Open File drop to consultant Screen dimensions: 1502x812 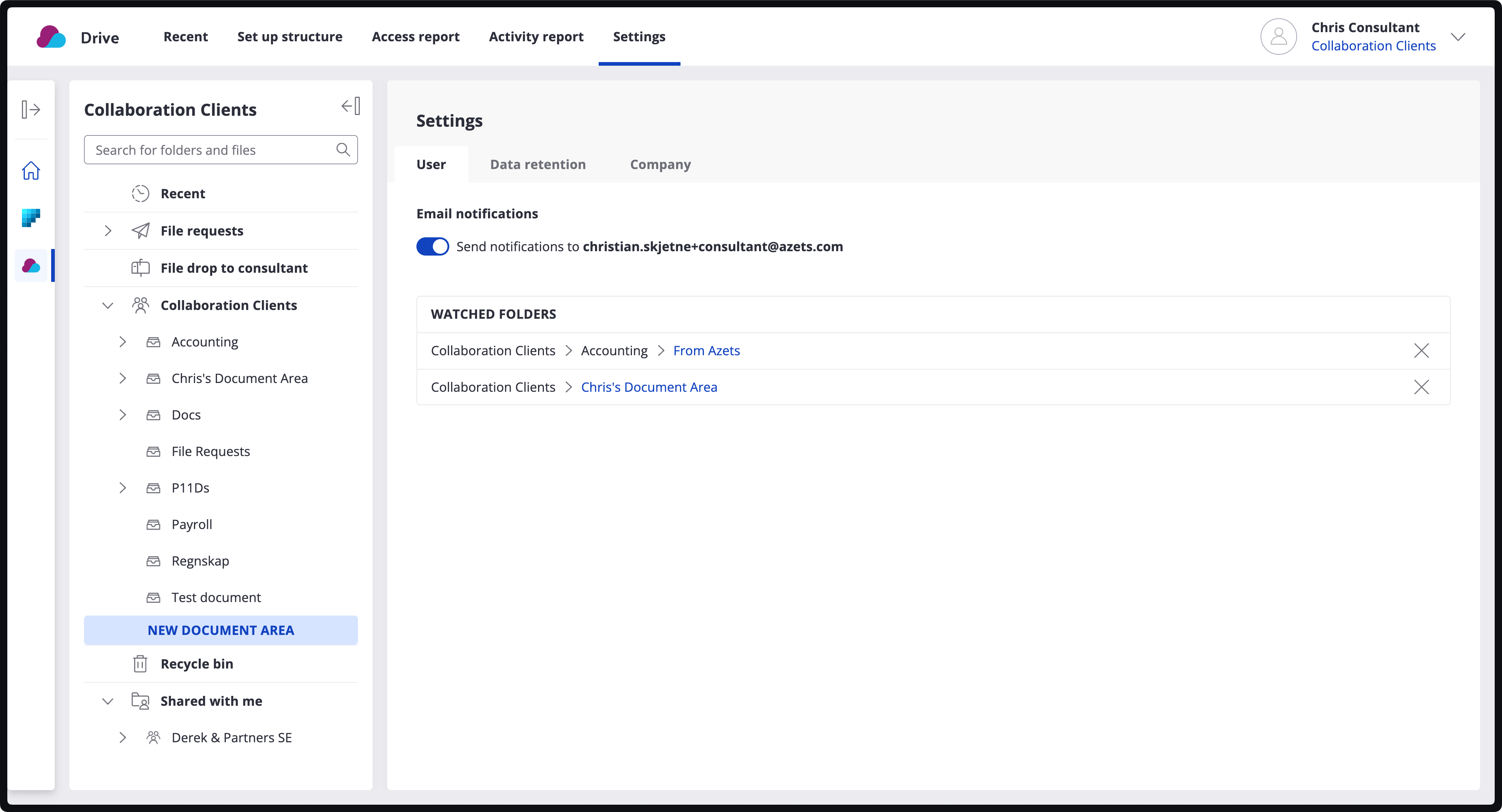tap(234, 268)
